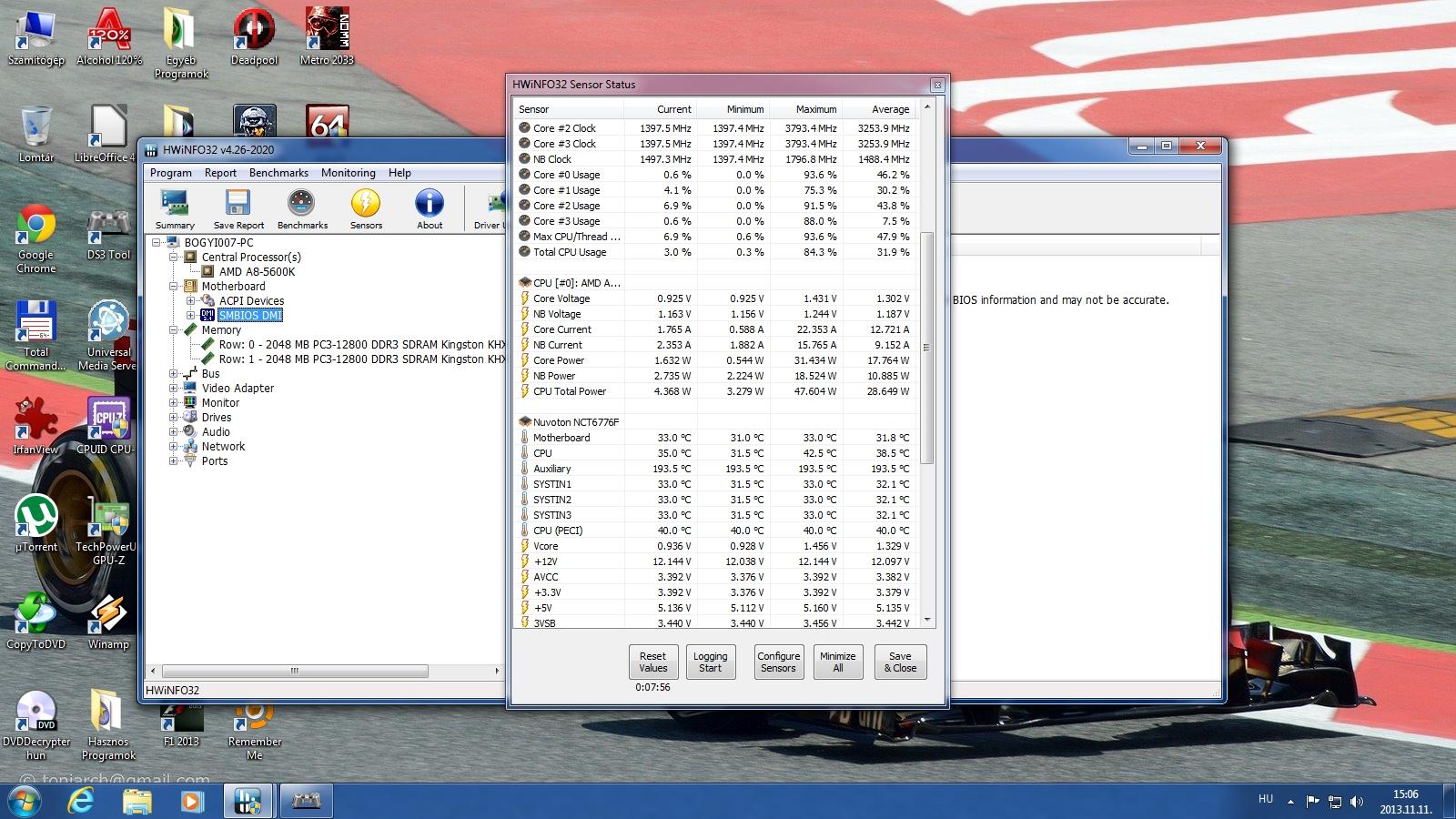1456x819 pixels.
Task: Click the Reset Values button
Action: [653, 662]
